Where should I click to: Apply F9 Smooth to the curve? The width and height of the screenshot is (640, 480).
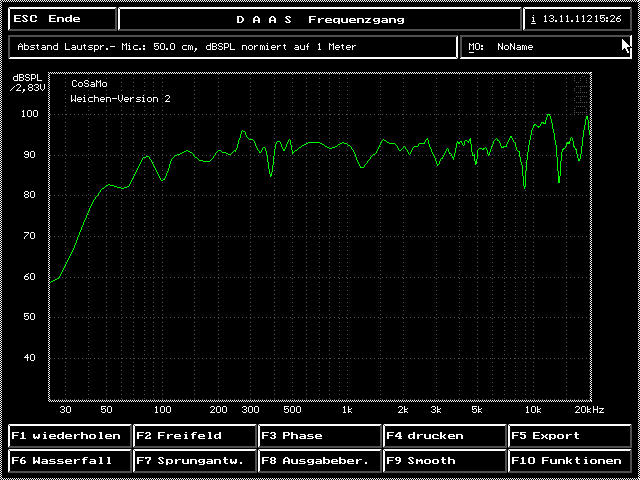coord(444,461)
